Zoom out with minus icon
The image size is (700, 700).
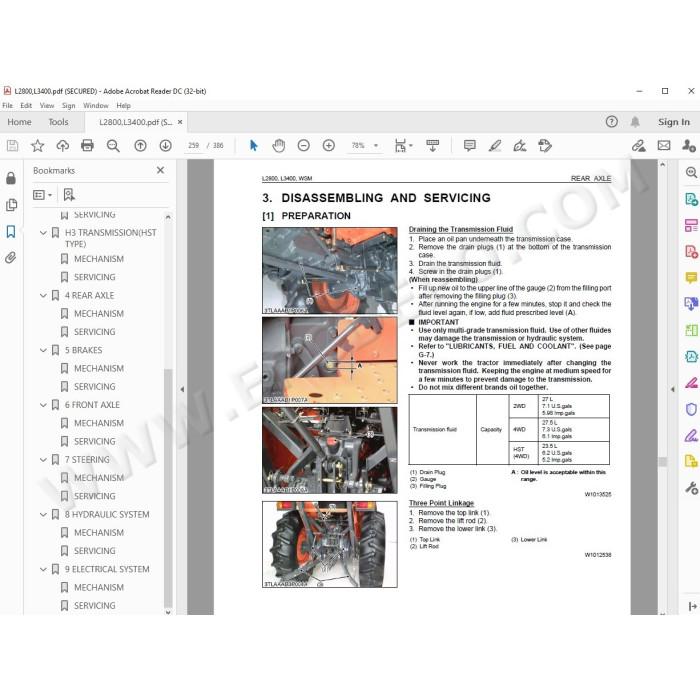point(304,146)
